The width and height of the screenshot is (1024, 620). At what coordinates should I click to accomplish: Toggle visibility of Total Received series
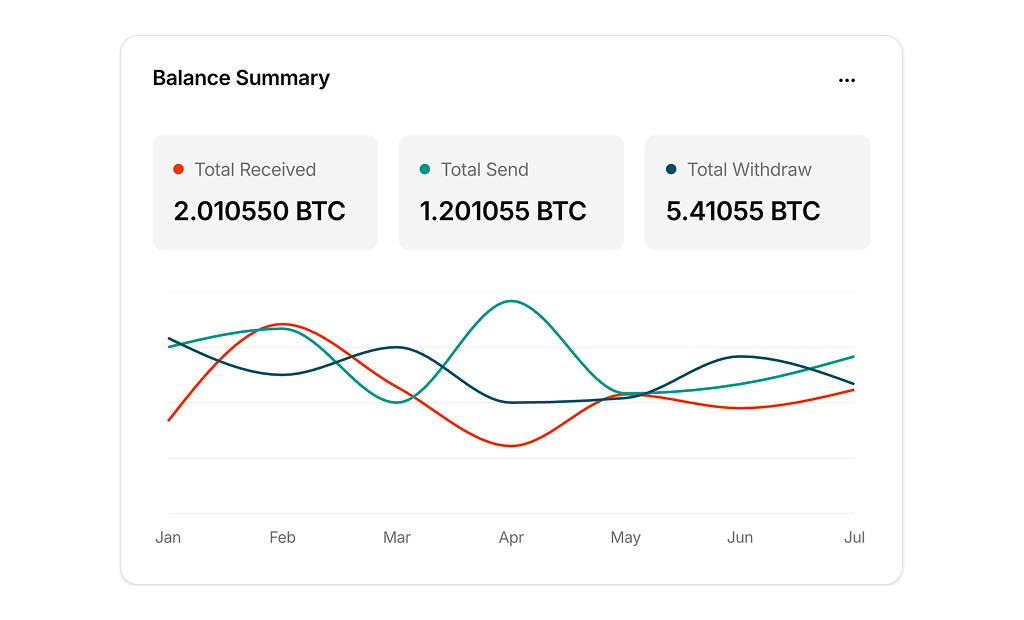[x=178, y=169]
